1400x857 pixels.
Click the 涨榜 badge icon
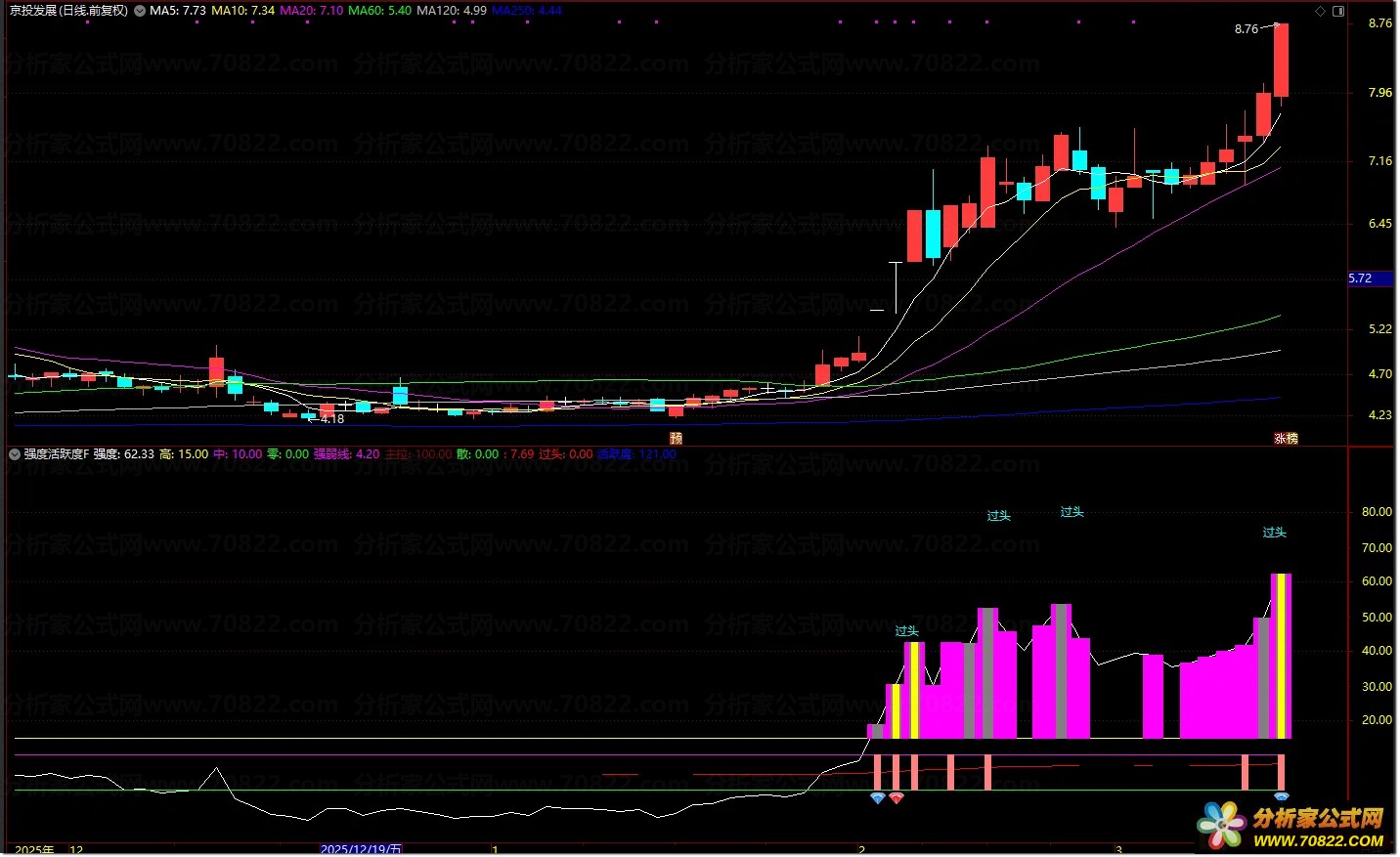[1286, 439]
